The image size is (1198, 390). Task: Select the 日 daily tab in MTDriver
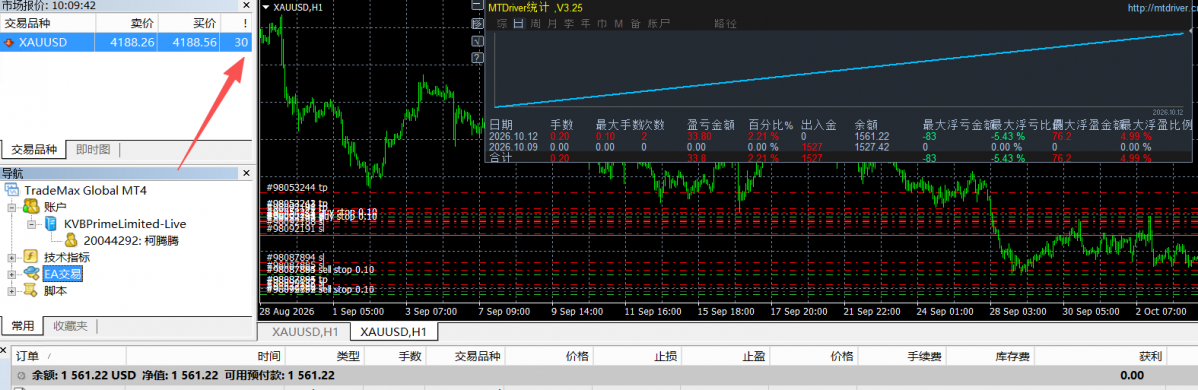[x=519, y=24]
